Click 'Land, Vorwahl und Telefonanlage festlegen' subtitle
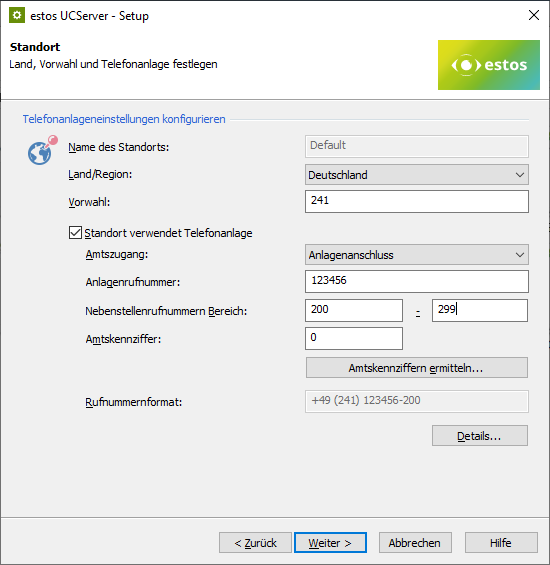Screen dimensions: 550x565 (113, 64)
